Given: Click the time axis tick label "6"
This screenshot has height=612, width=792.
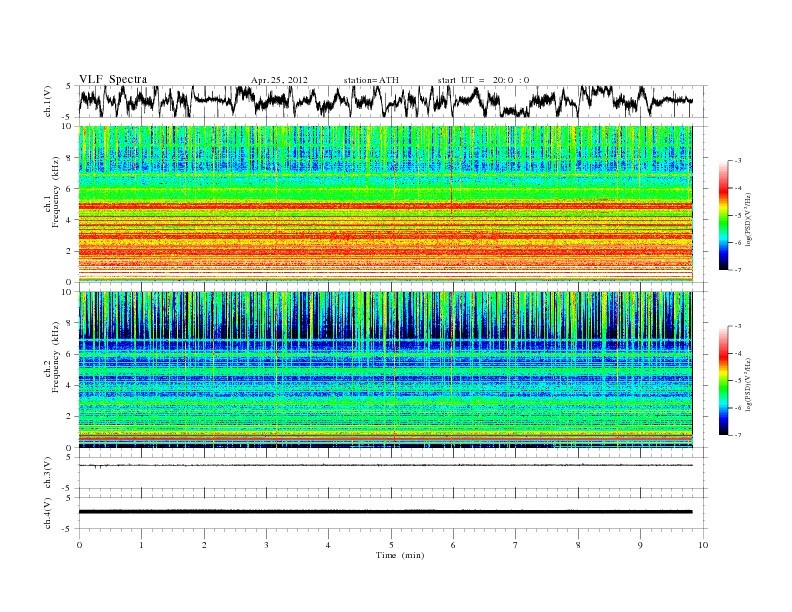Looking at the screenshot, I should [x=453, y=545].
